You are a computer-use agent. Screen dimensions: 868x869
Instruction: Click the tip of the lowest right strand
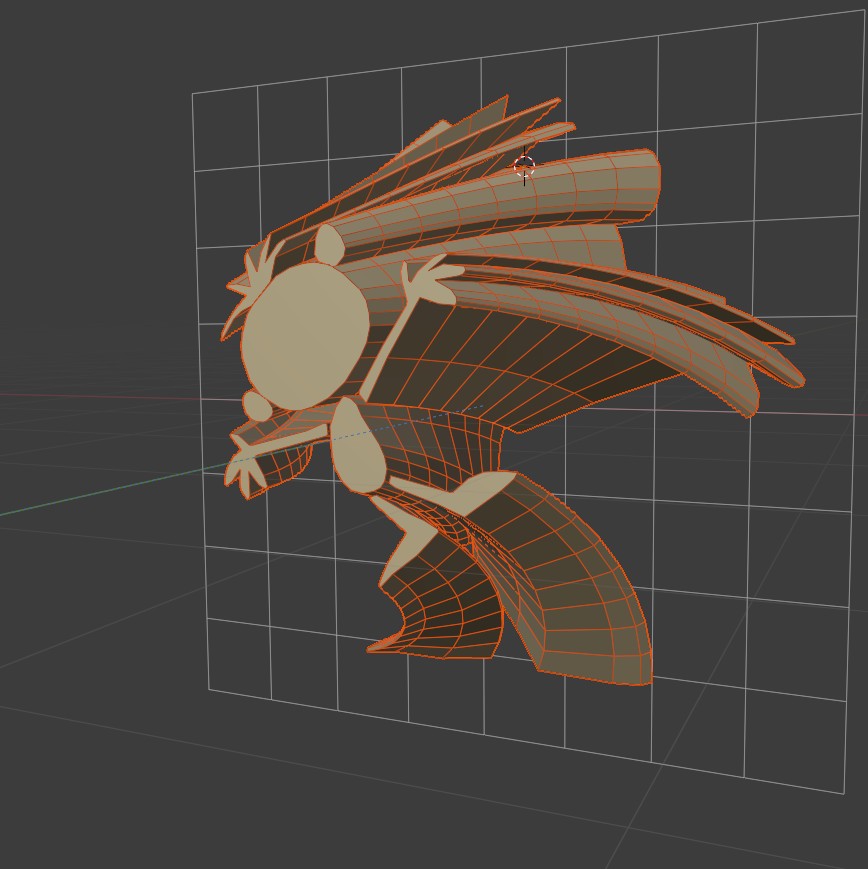click(x=752, y=412)
